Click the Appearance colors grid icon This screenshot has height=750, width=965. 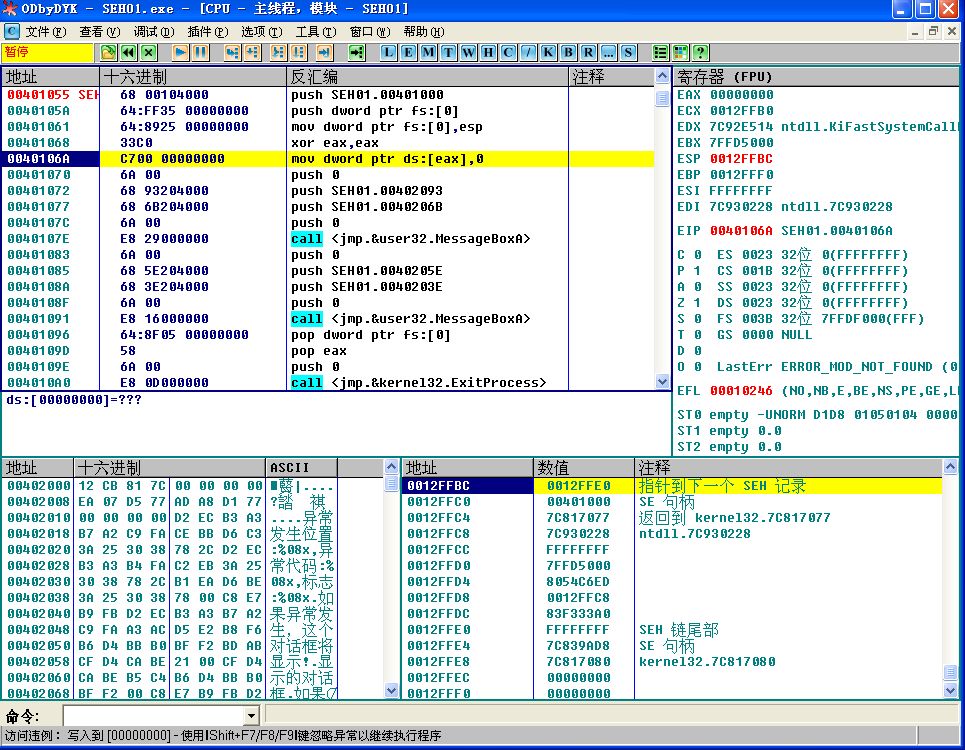tap(680, 53)
